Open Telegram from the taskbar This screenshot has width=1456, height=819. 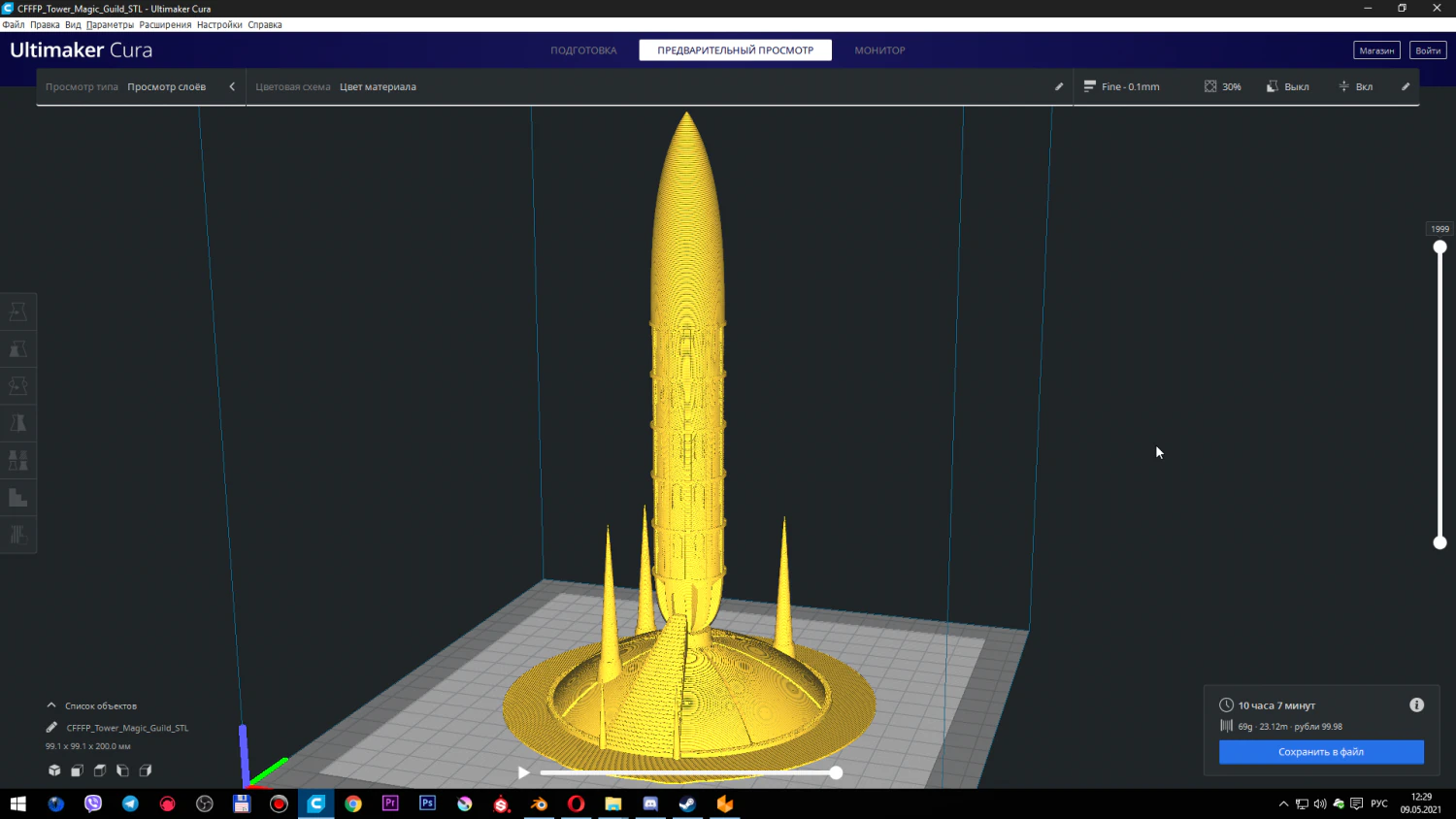click(130, 803)
